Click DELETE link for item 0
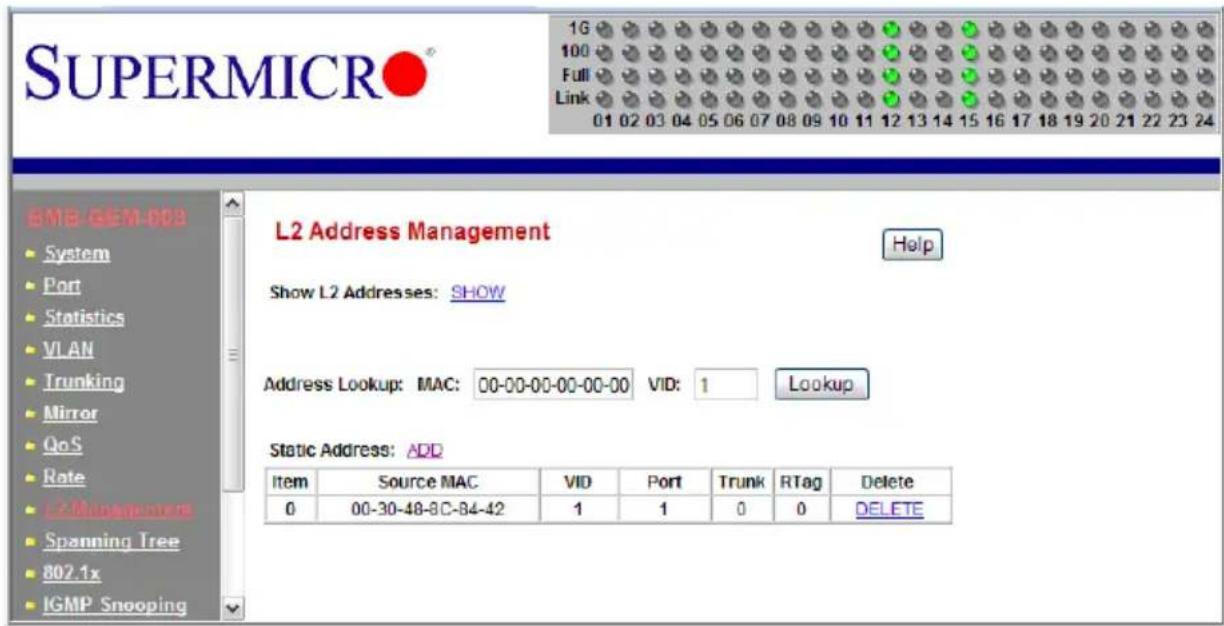 [889, 509]
